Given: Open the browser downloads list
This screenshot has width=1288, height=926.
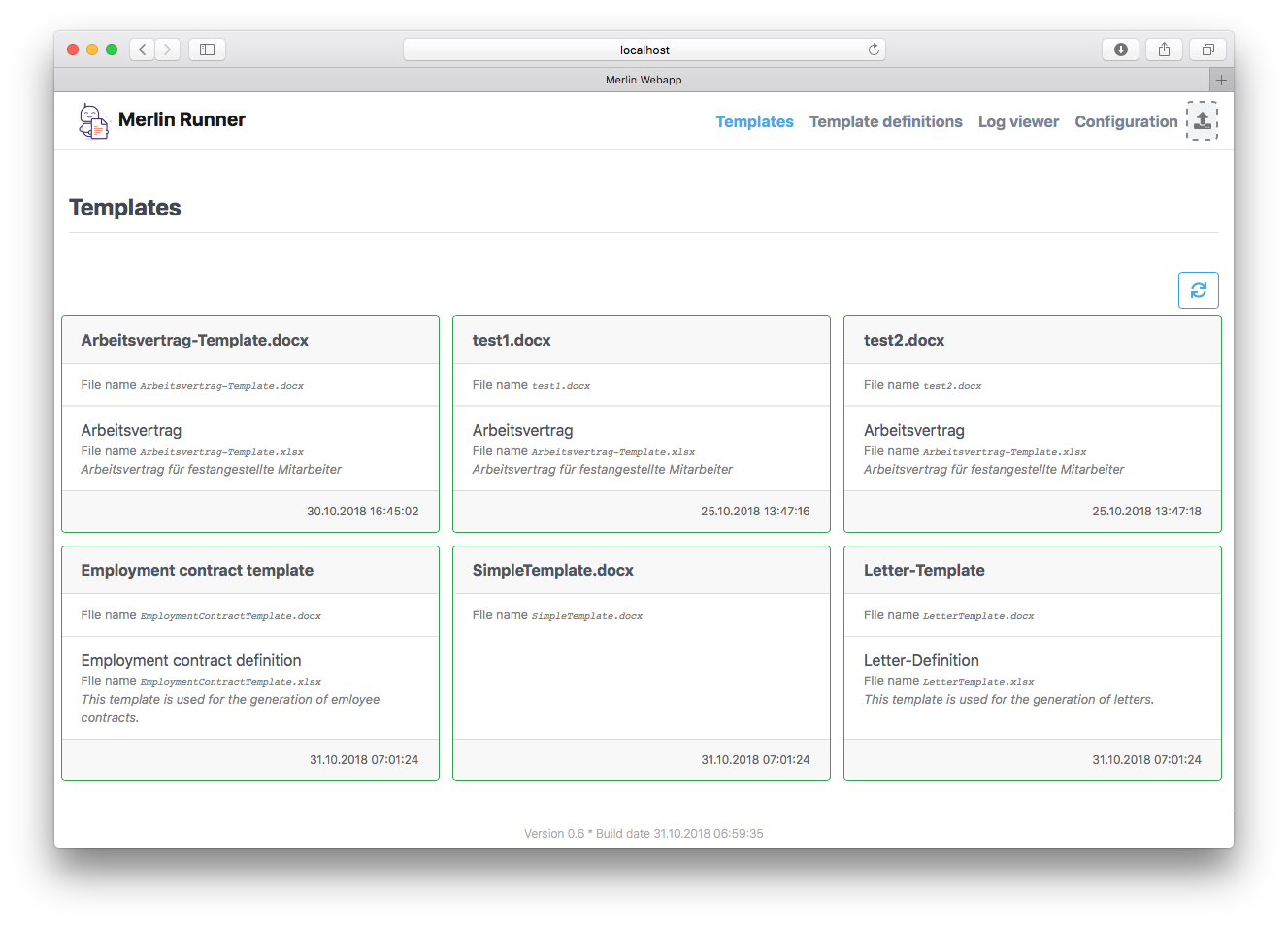Looking at the screenshot, I should 1120,49.
